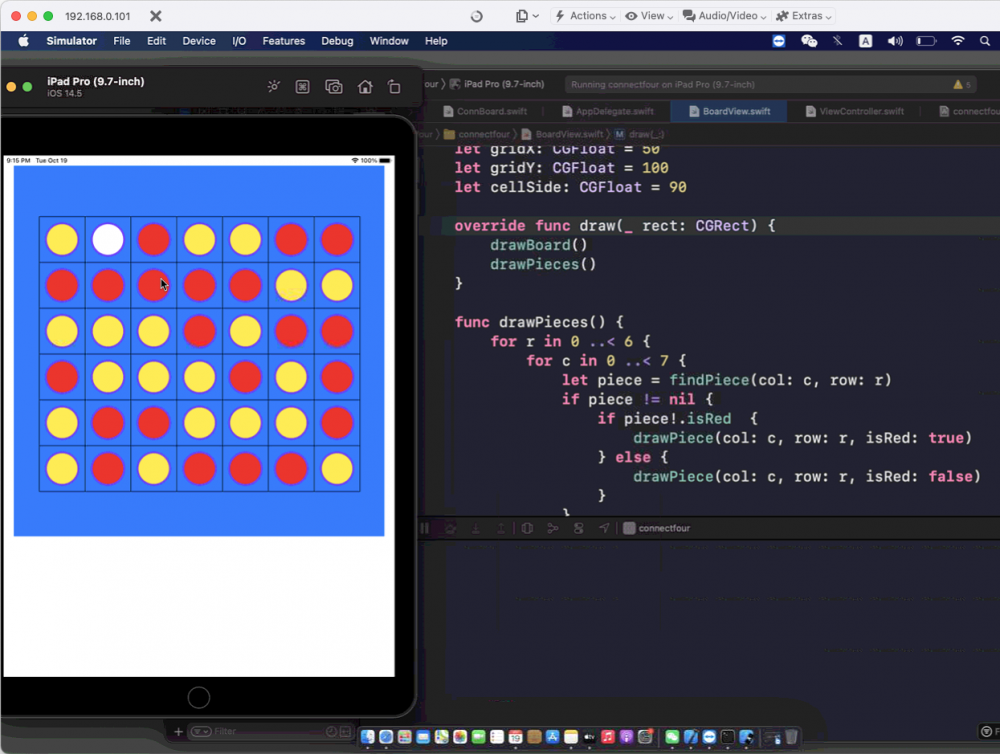This screenshot has height=754, width=1000.
Task: Open the File menu
Action: (x=121, y=41)
